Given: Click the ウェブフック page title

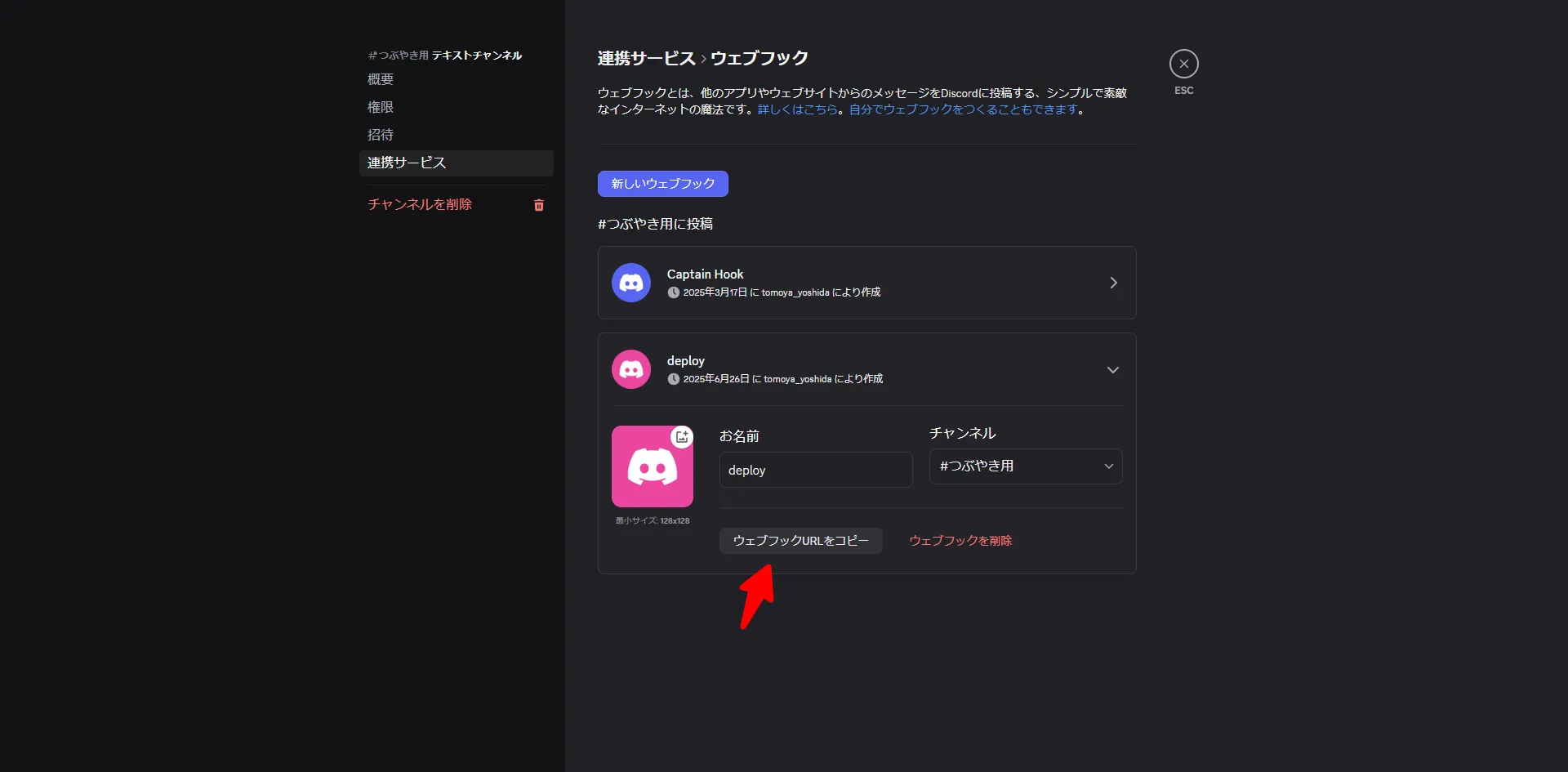Looking at the screenshot, I should tap(759, 58).
